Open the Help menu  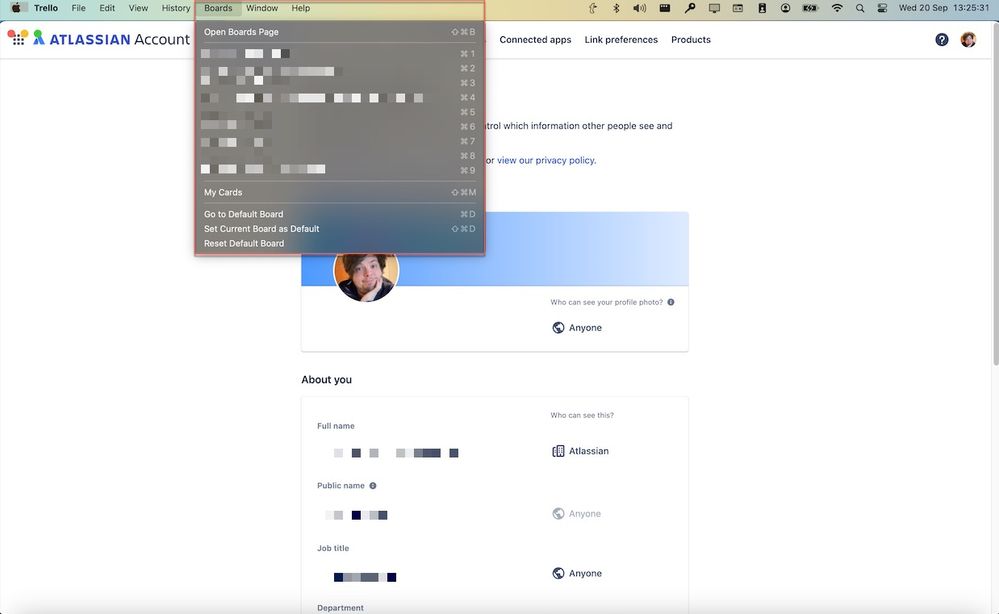click(301, 8)
